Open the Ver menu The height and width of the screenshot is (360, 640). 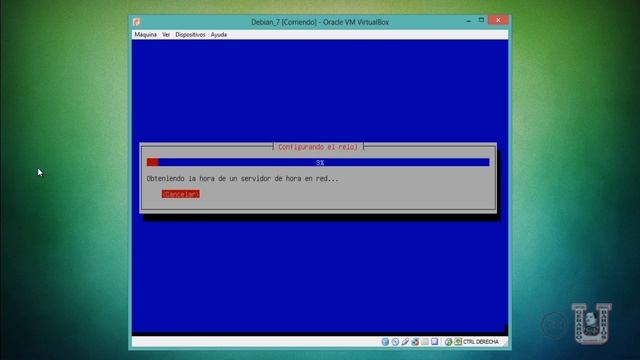click(x=166, y=35)
